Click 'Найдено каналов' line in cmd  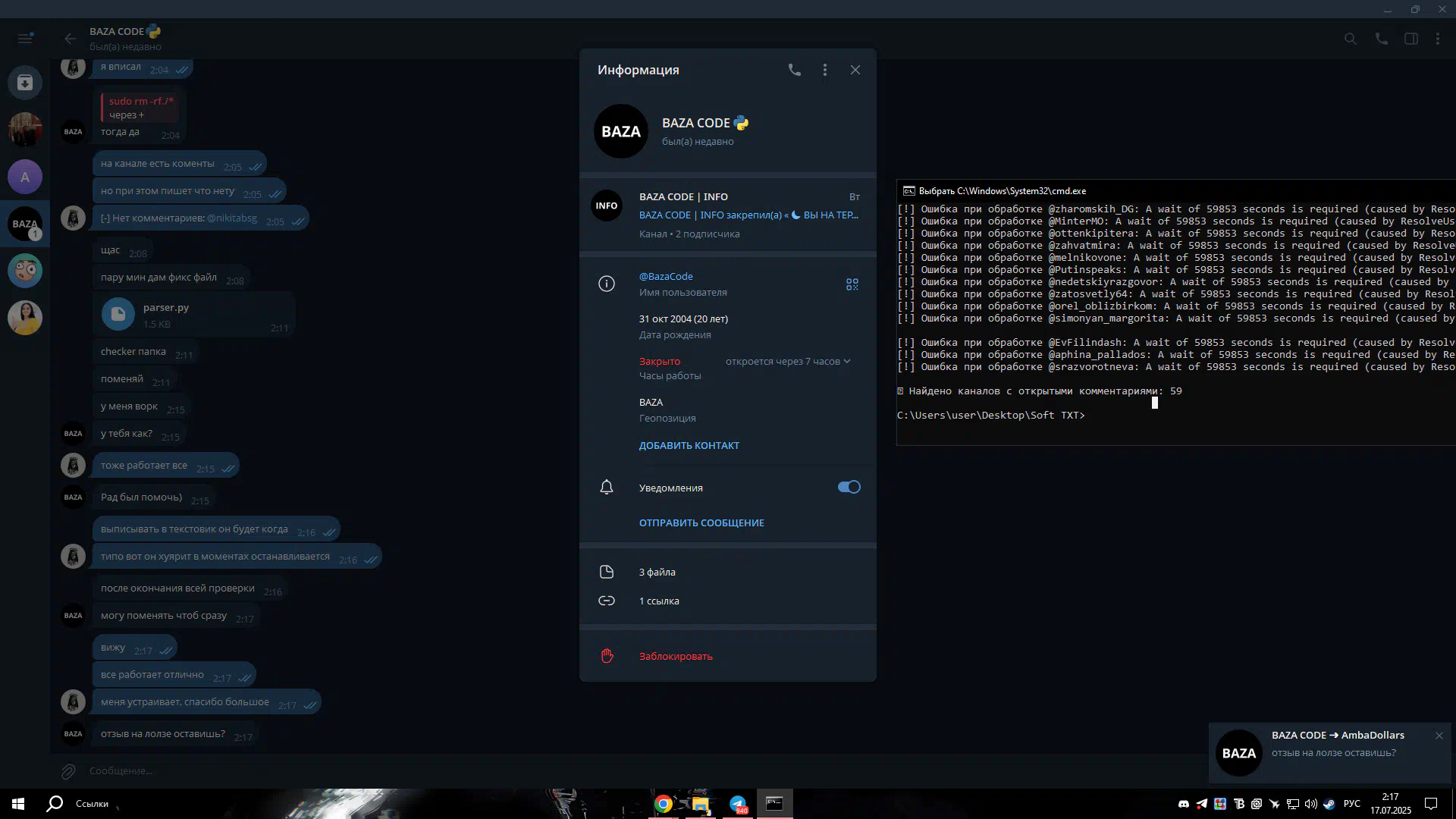pyautogui.click(x=1039, y=391)
